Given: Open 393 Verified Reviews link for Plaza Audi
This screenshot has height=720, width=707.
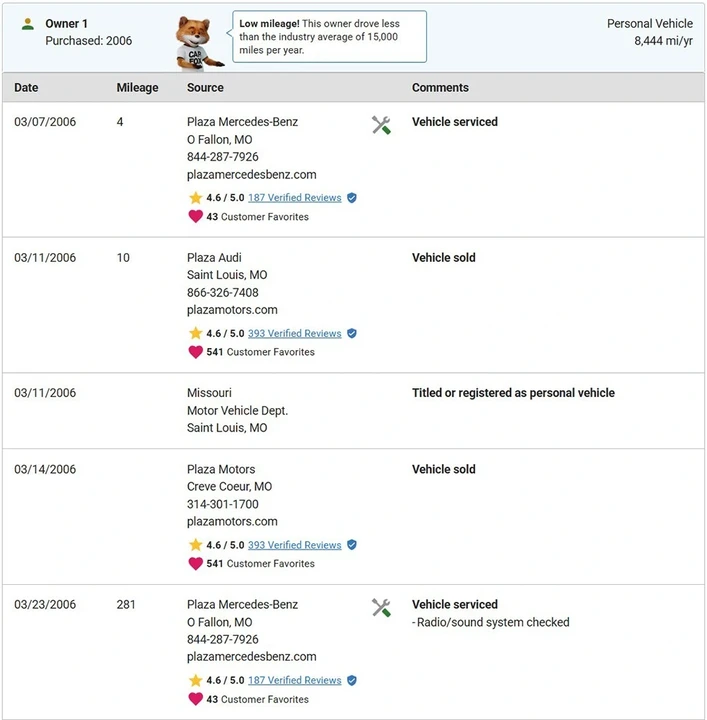Looking at the screenshot, I should tap(295, 333).
